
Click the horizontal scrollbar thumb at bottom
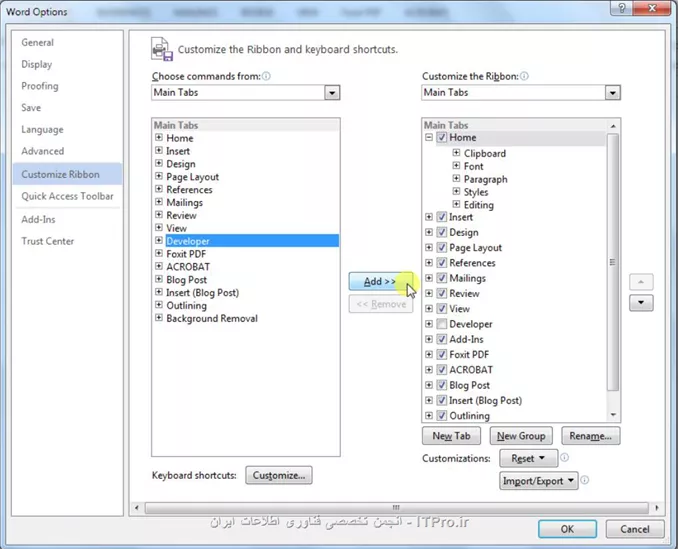click(x=396, y=508)
